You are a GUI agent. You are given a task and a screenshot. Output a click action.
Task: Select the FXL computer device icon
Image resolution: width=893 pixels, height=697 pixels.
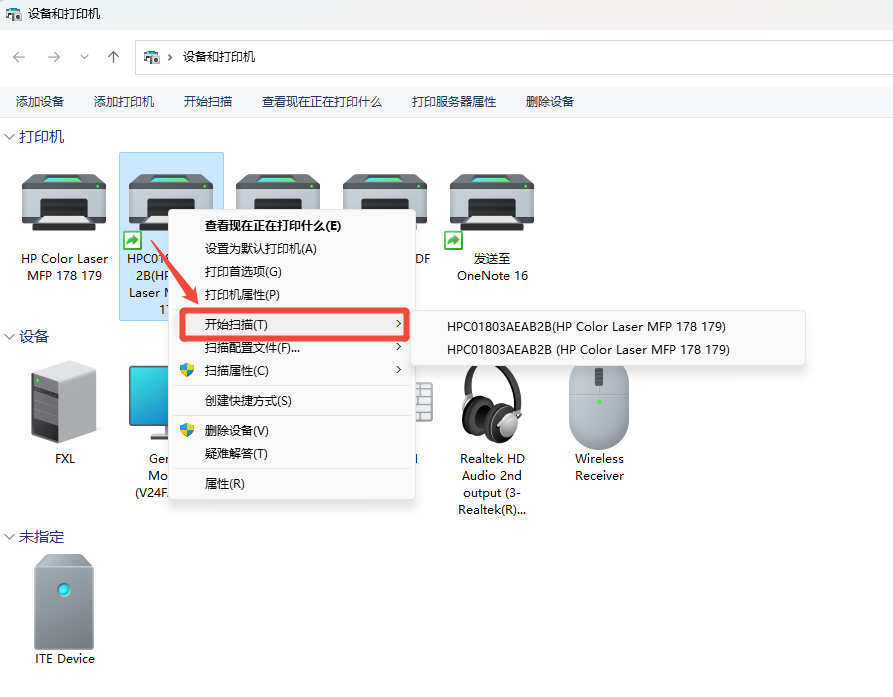(x=64, y=401)
